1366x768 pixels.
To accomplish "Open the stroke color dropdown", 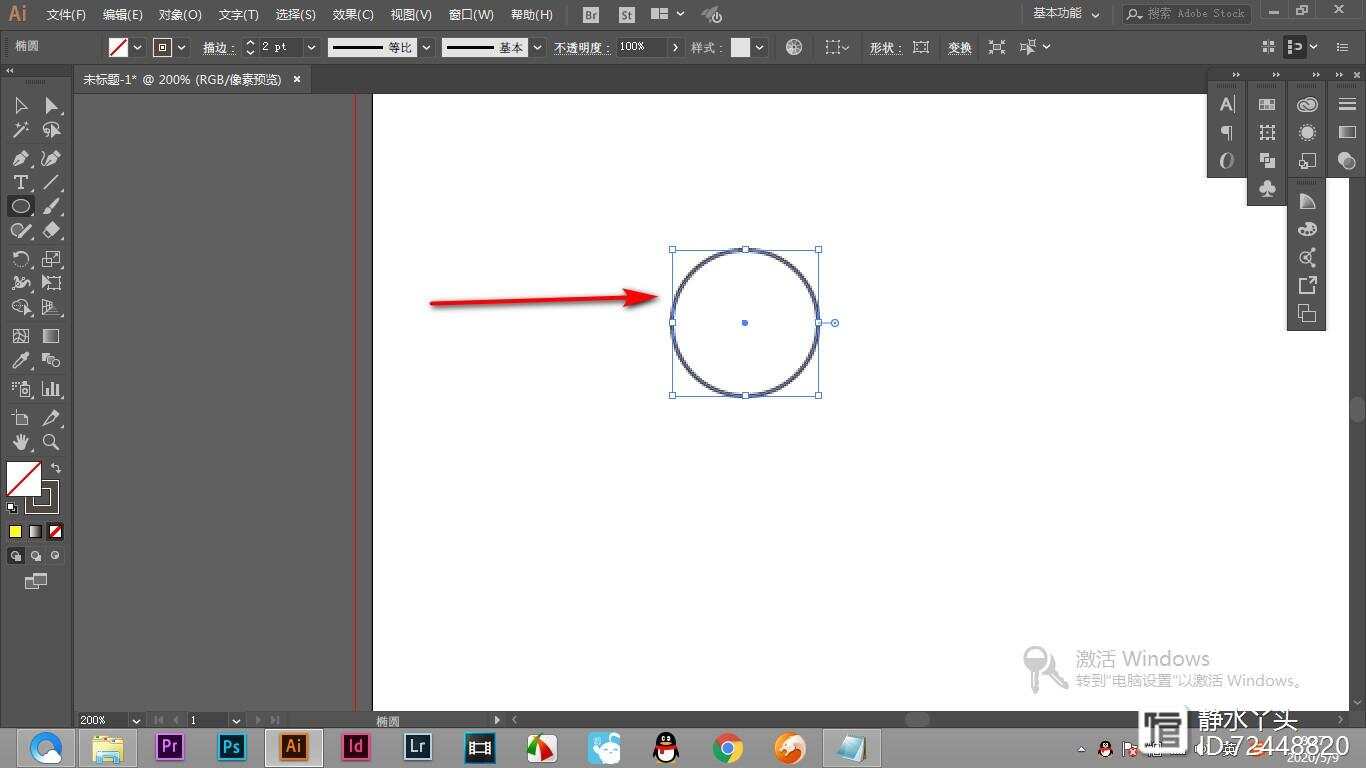I will click(x=182, y=47).
